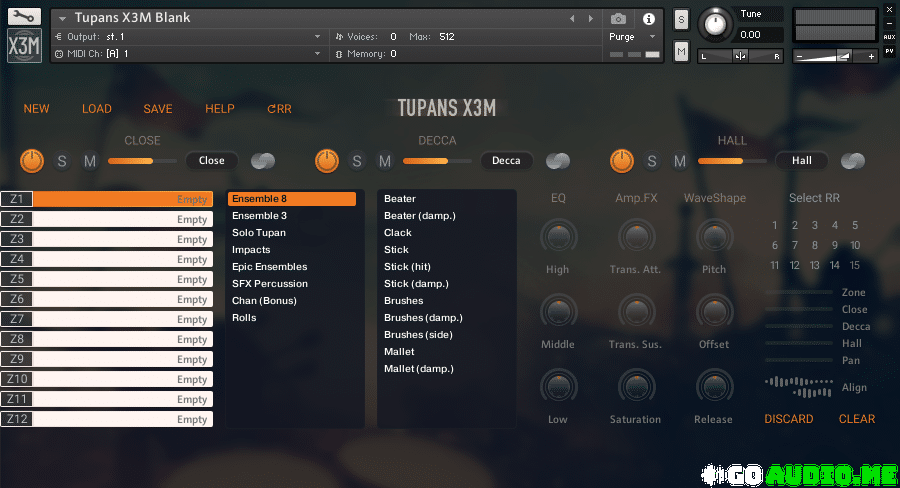Click the header master volume slider

[835, 56]
